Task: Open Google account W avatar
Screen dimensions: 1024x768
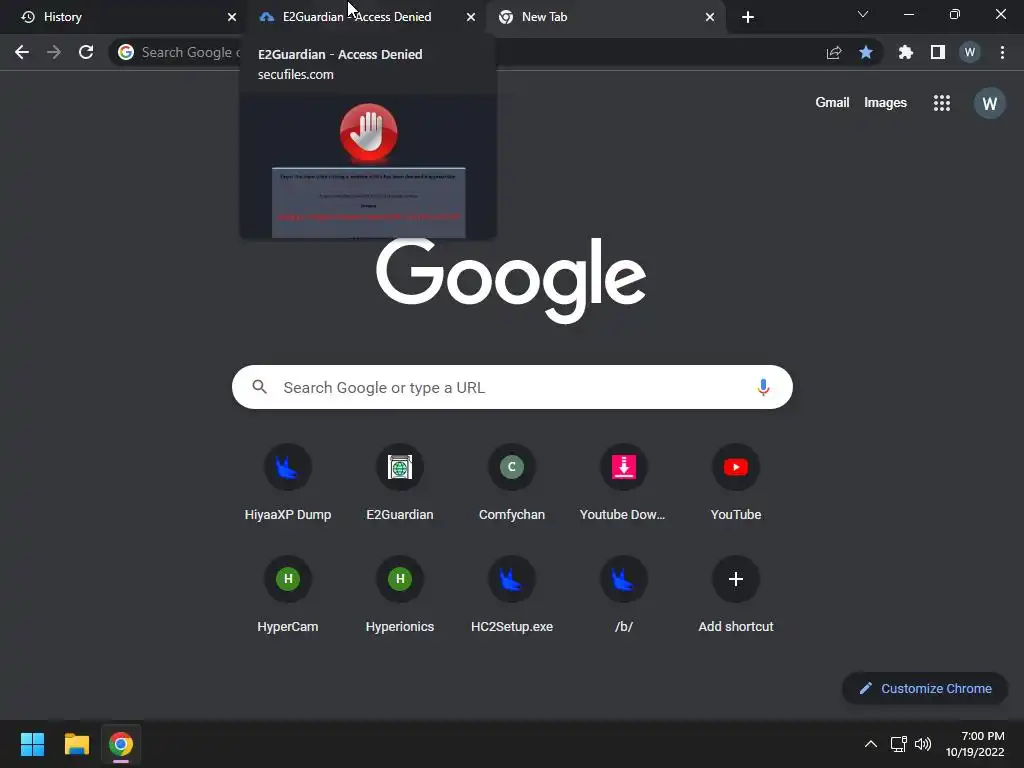Action: (x=989, y=103)
